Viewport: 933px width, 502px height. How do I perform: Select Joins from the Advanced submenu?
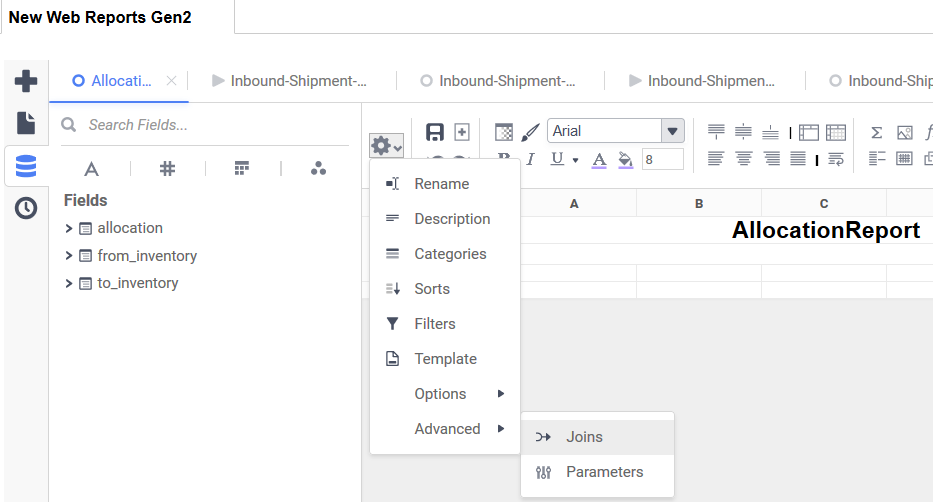[584, 437]
